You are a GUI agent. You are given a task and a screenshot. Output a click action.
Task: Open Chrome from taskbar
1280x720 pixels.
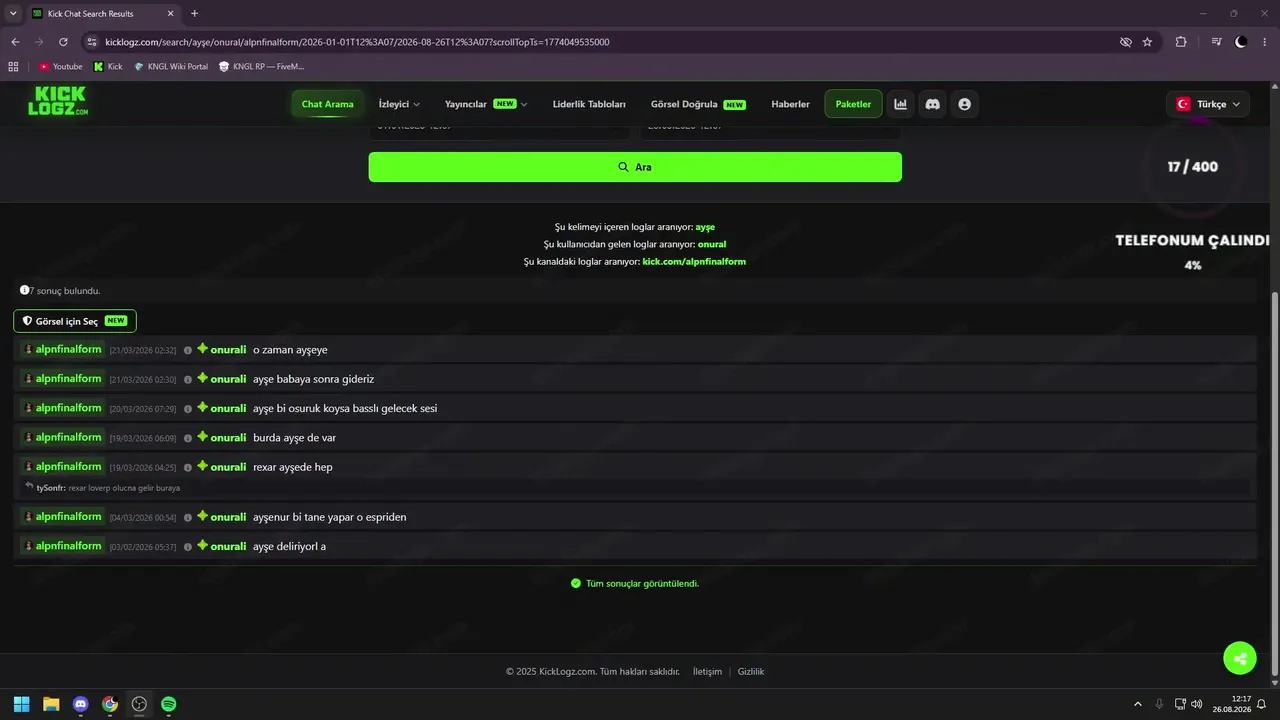110,704
